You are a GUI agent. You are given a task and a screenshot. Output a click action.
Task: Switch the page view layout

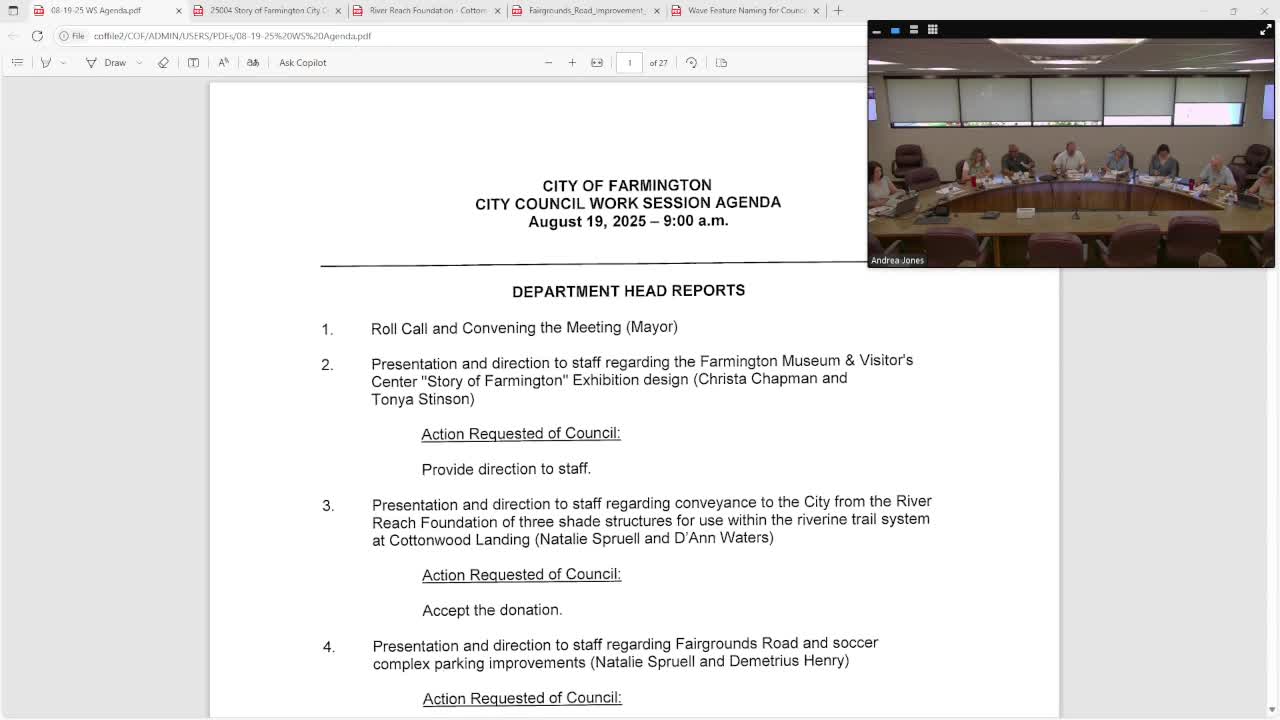[721, 62]
